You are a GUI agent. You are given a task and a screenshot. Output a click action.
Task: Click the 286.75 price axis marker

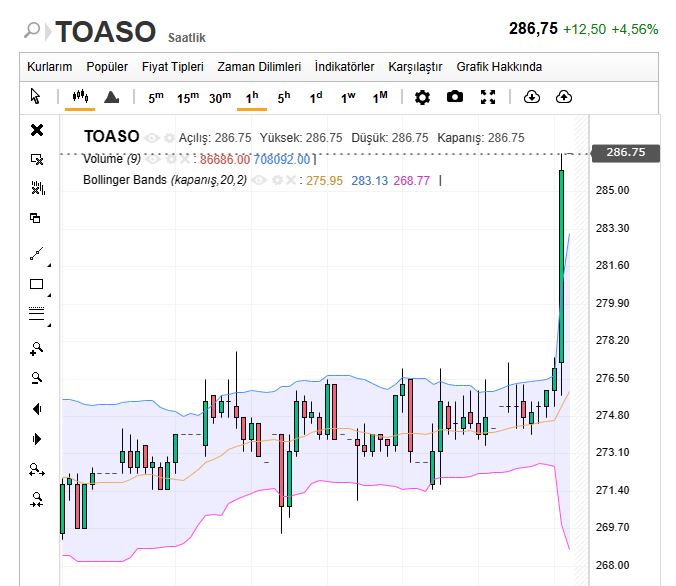click(626, 153)
